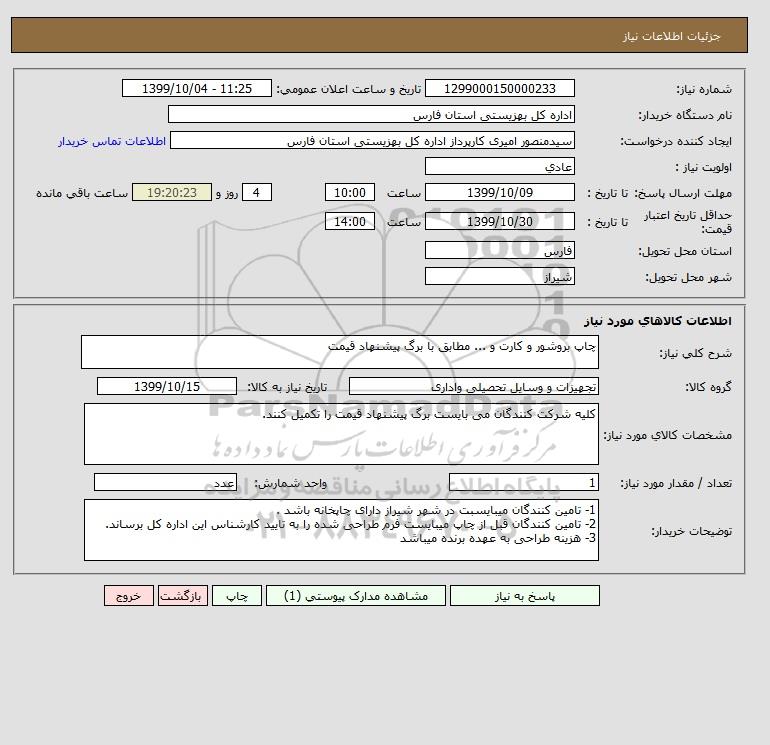Image resolution: width=770 pixels, height=745 pixels.
Task: Click buyer organization field اداره کل بهزیستی استان فارس
Action: tap(371, 114)
